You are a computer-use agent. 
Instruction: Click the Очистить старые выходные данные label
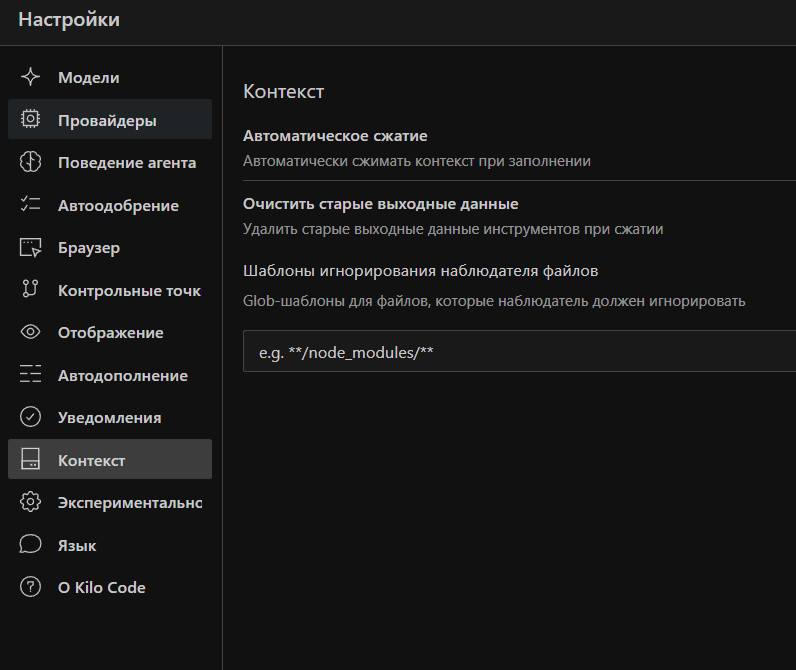tap(380, 204)
